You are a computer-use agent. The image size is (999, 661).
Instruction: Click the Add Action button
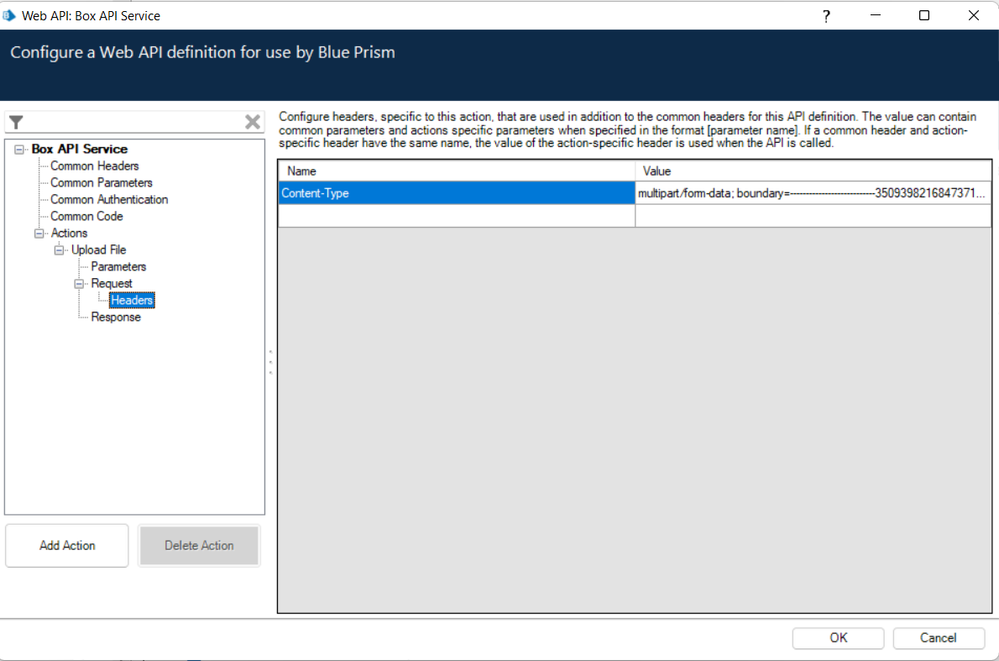coord(67,546)
